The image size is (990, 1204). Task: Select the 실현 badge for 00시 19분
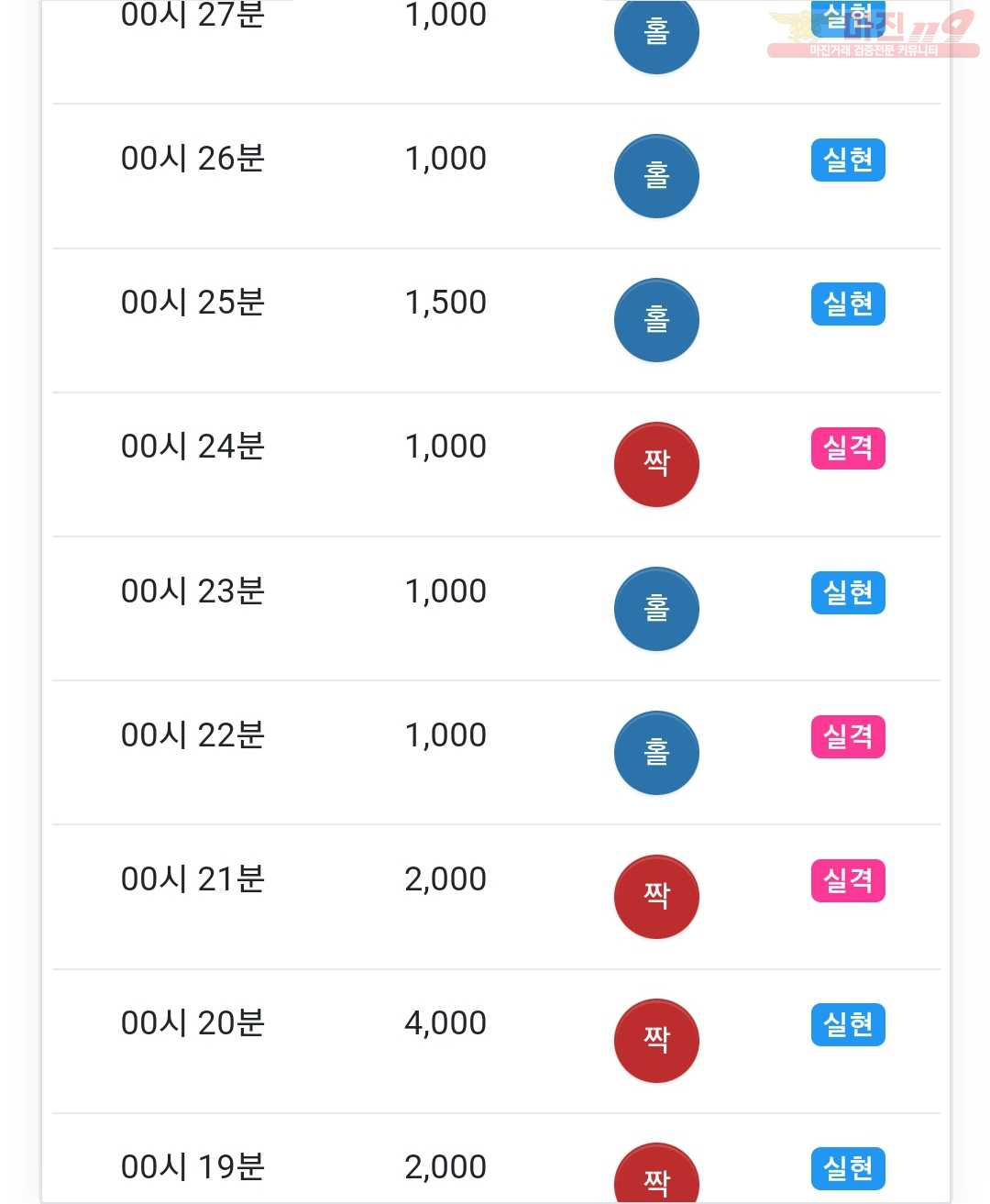[848, 1168]
